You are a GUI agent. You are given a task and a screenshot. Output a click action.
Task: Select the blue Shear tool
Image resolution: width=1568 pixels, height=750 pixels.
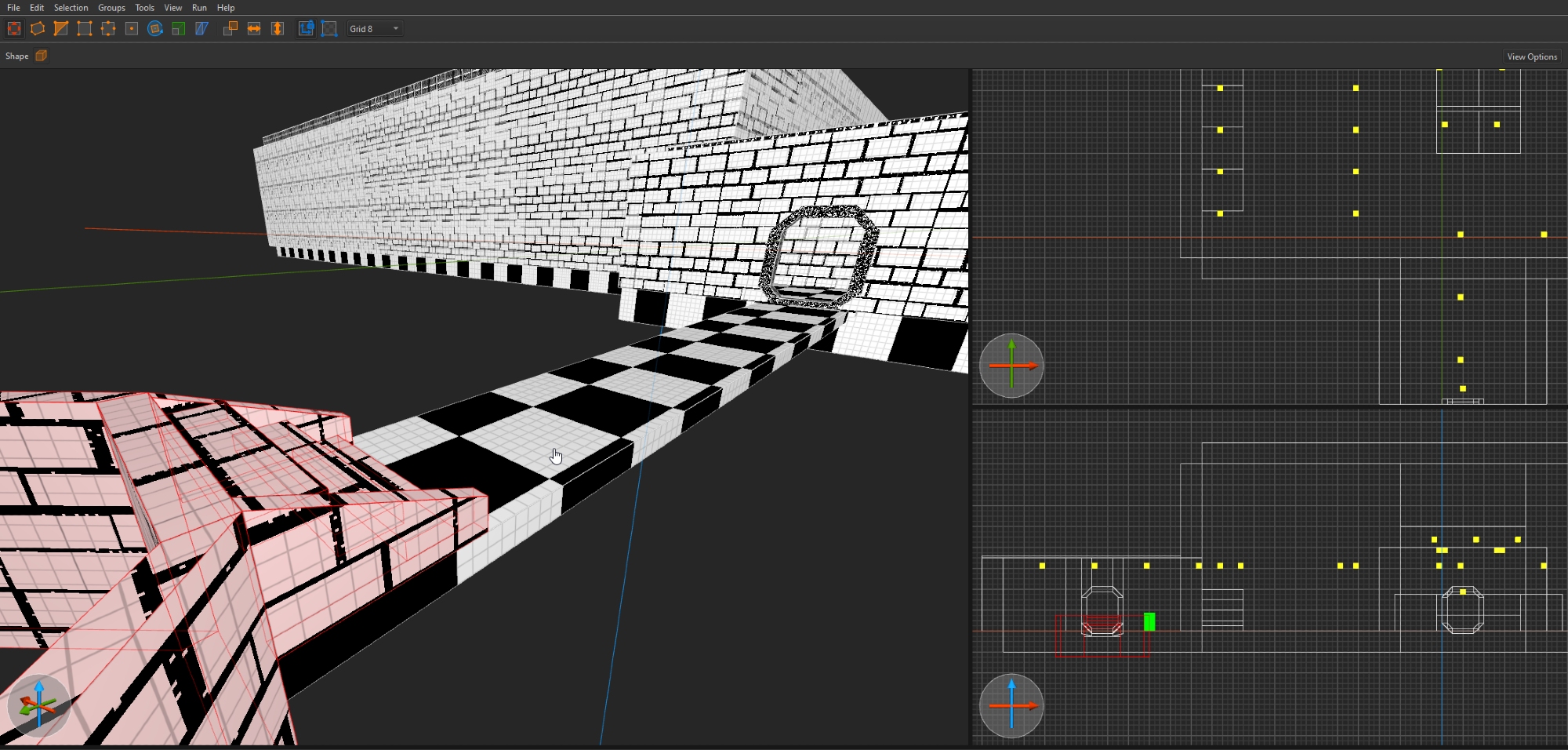point(202,29)
